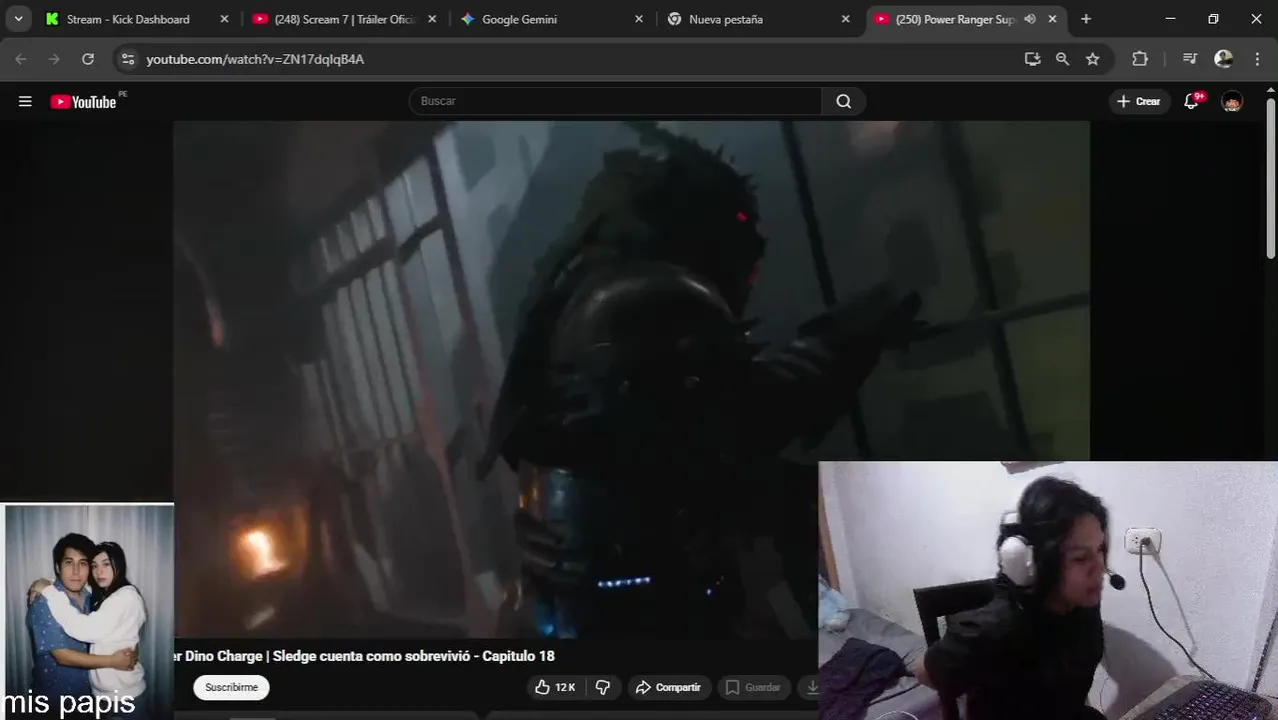Like the video with thumbs up

tap(555, 687)
